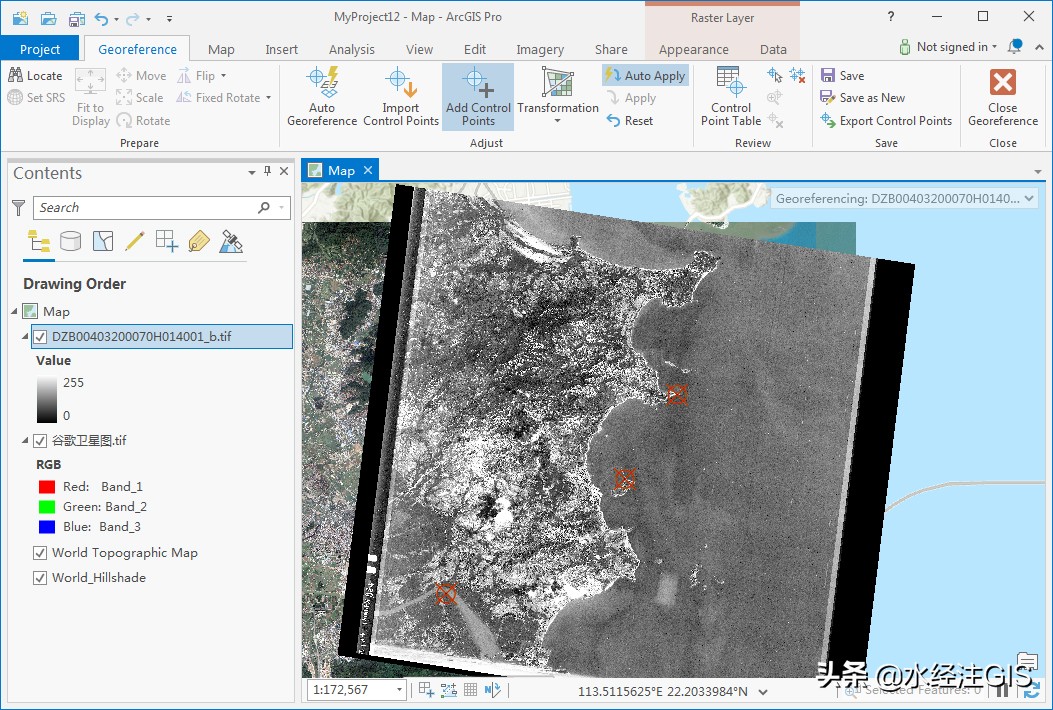Open the Project tab

click(x=40, y=50)
